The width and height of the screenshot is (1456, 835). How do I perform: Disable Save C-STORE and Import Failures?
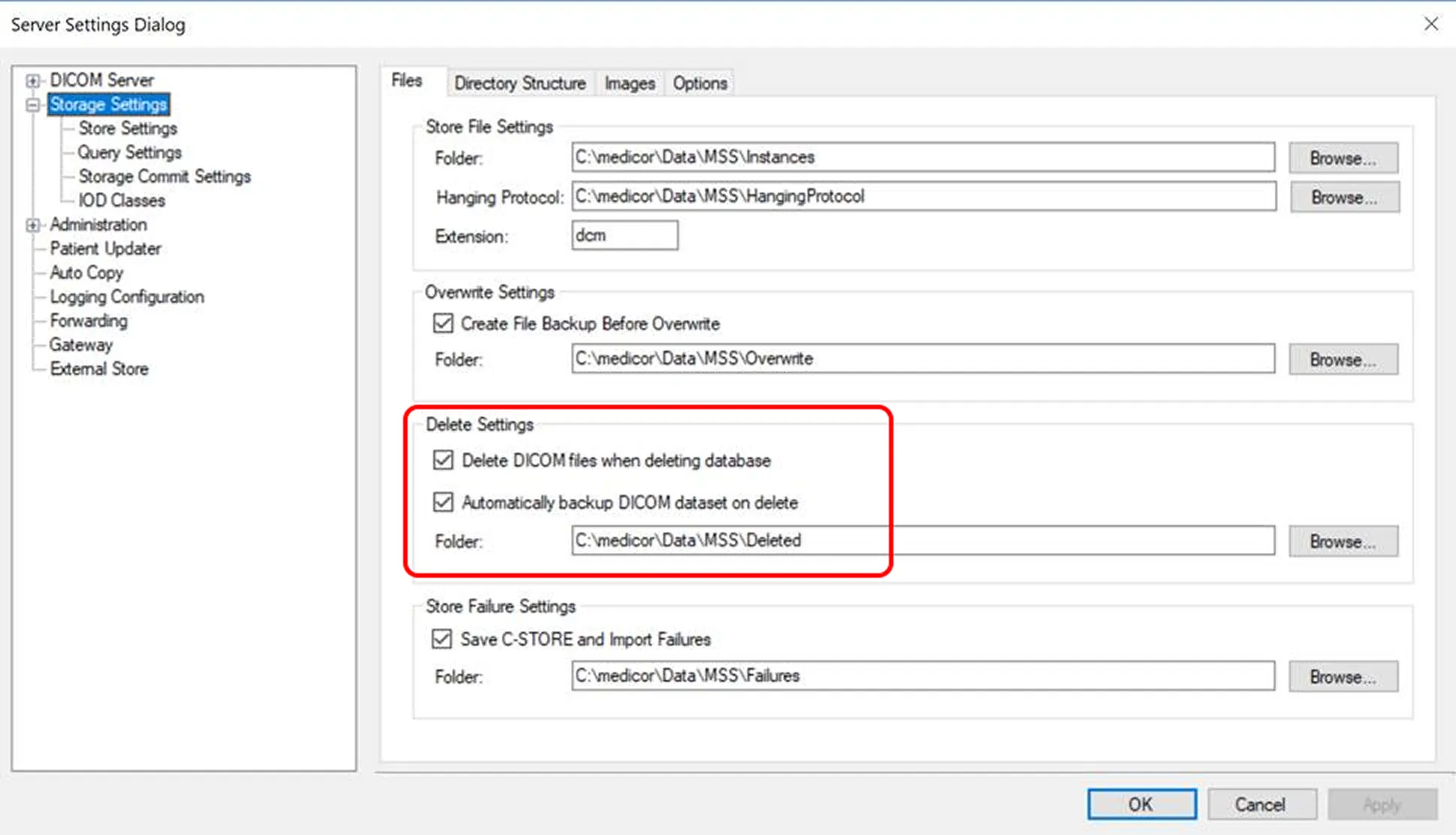[x=442, y=639]
